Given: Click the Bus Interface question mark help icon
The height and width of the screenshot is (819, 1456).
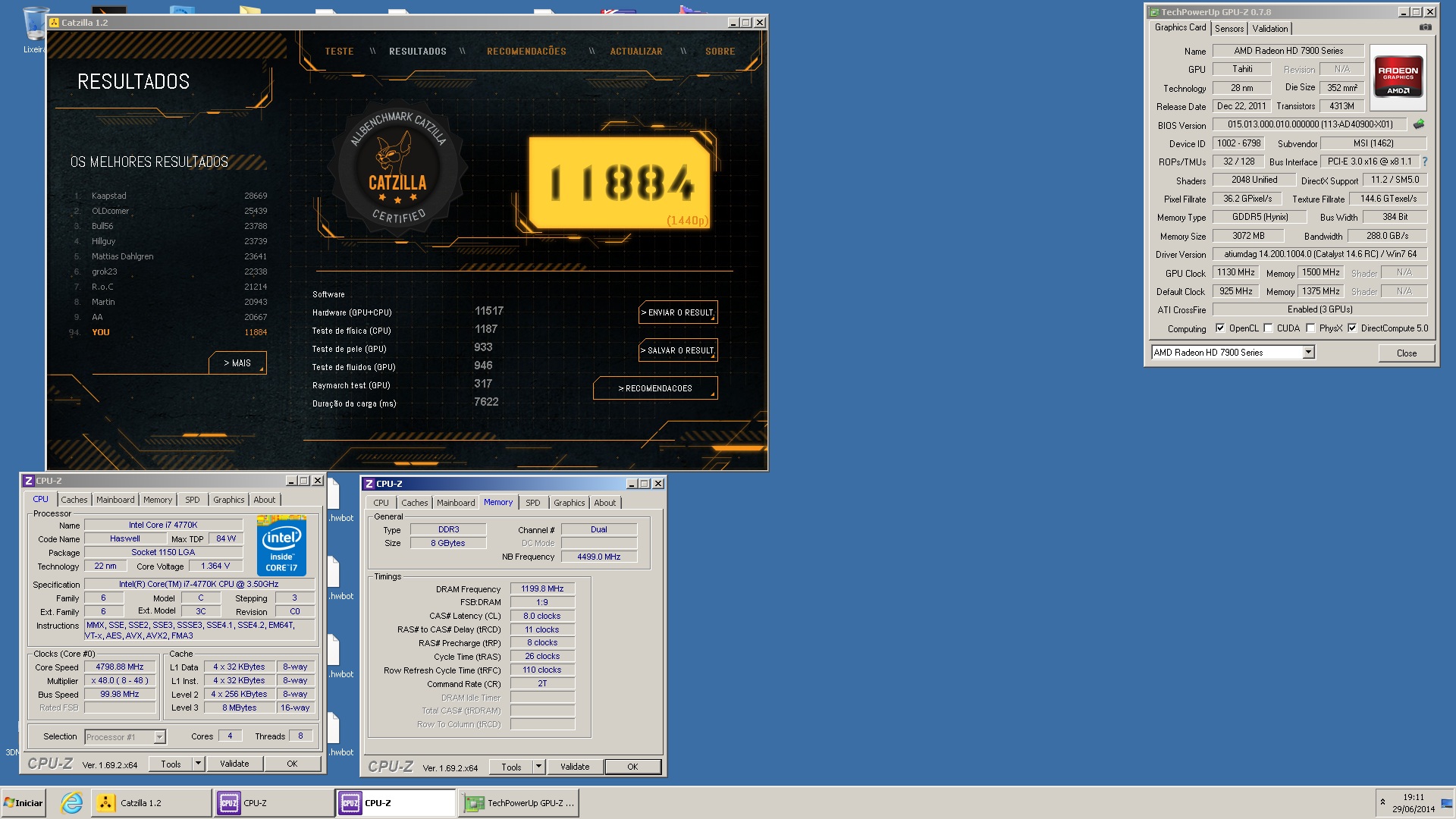Looking at the screenshot, I should pyautogui.click(x=1424, y=162).
